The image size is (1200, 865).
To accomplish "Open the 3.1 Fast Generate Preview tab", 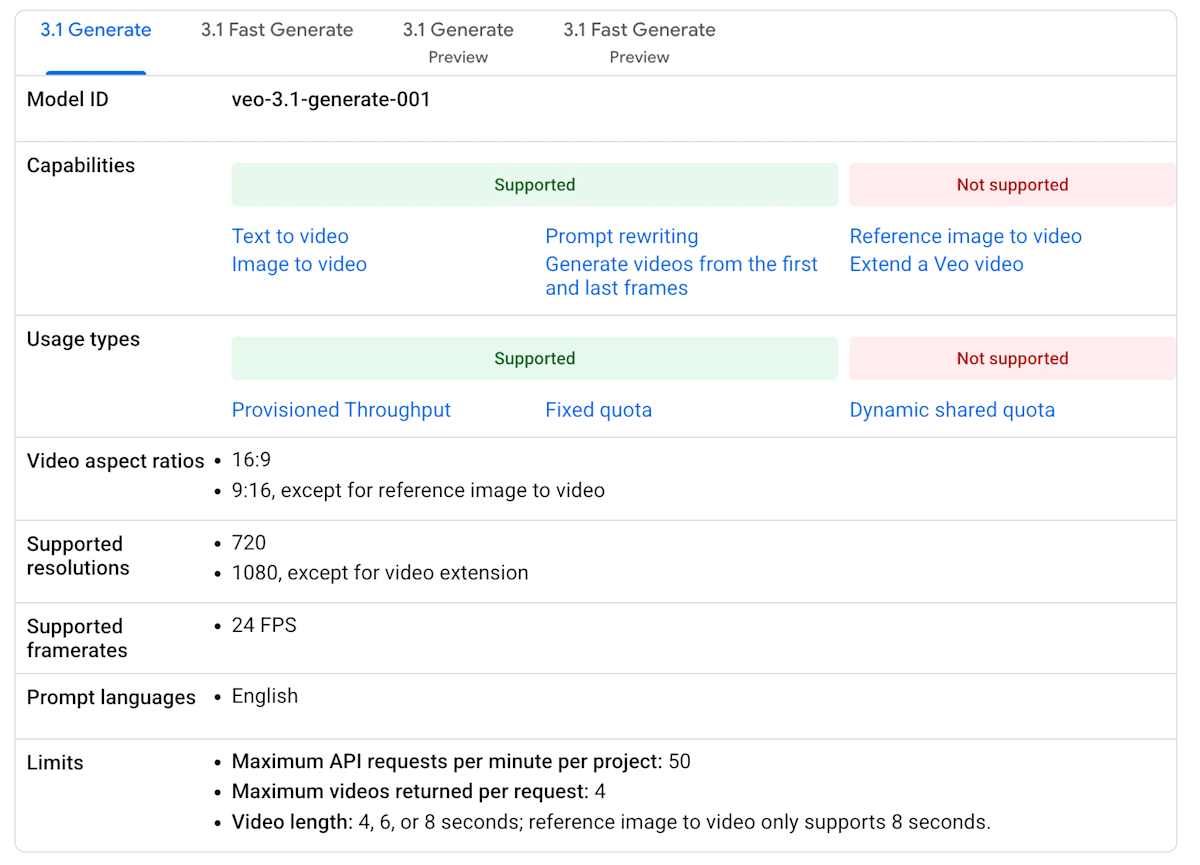I will pos(639,42).
